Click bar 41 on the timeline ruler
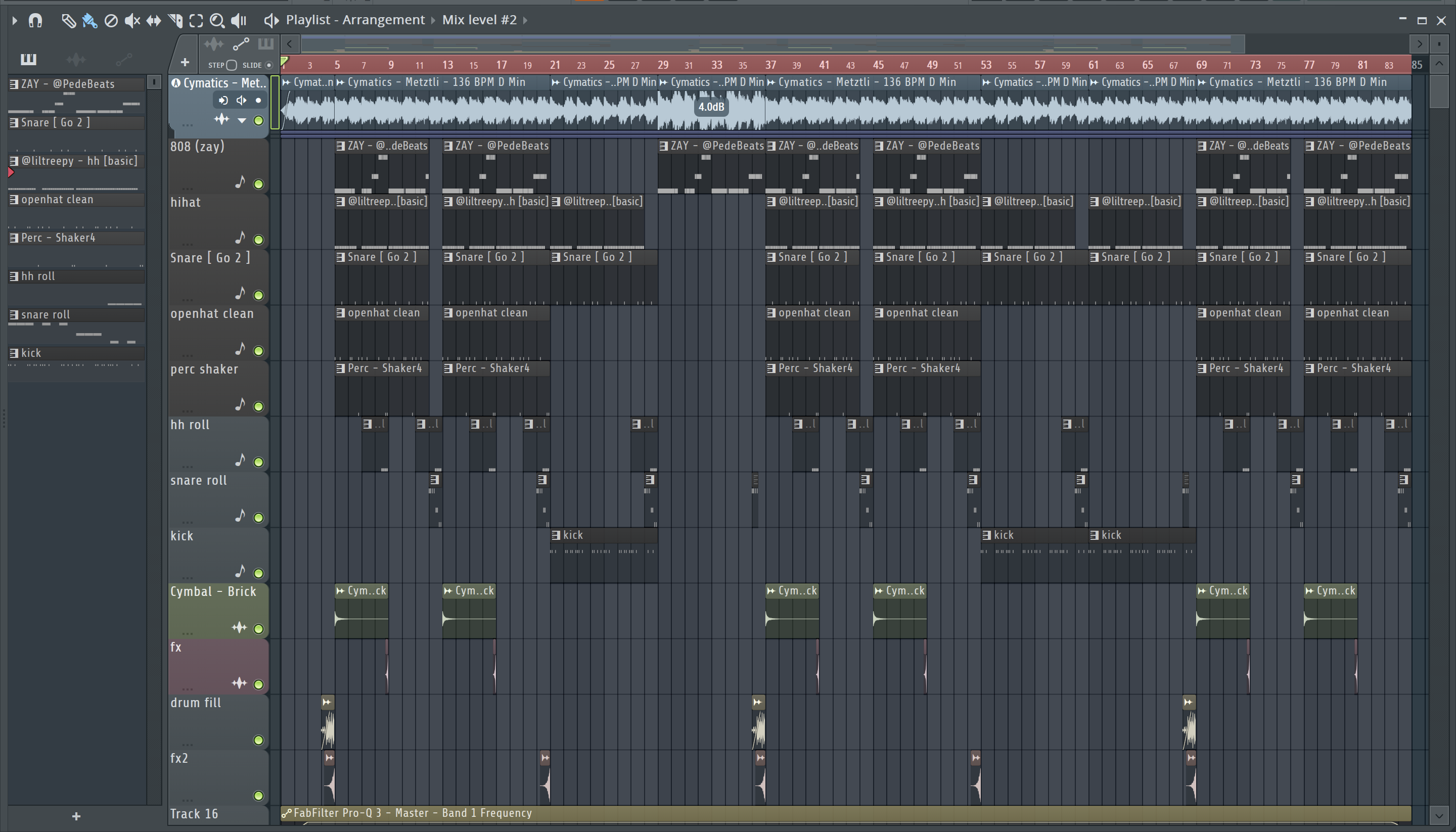The width and height of the screenshot is (1456, 832). (824, 65)
